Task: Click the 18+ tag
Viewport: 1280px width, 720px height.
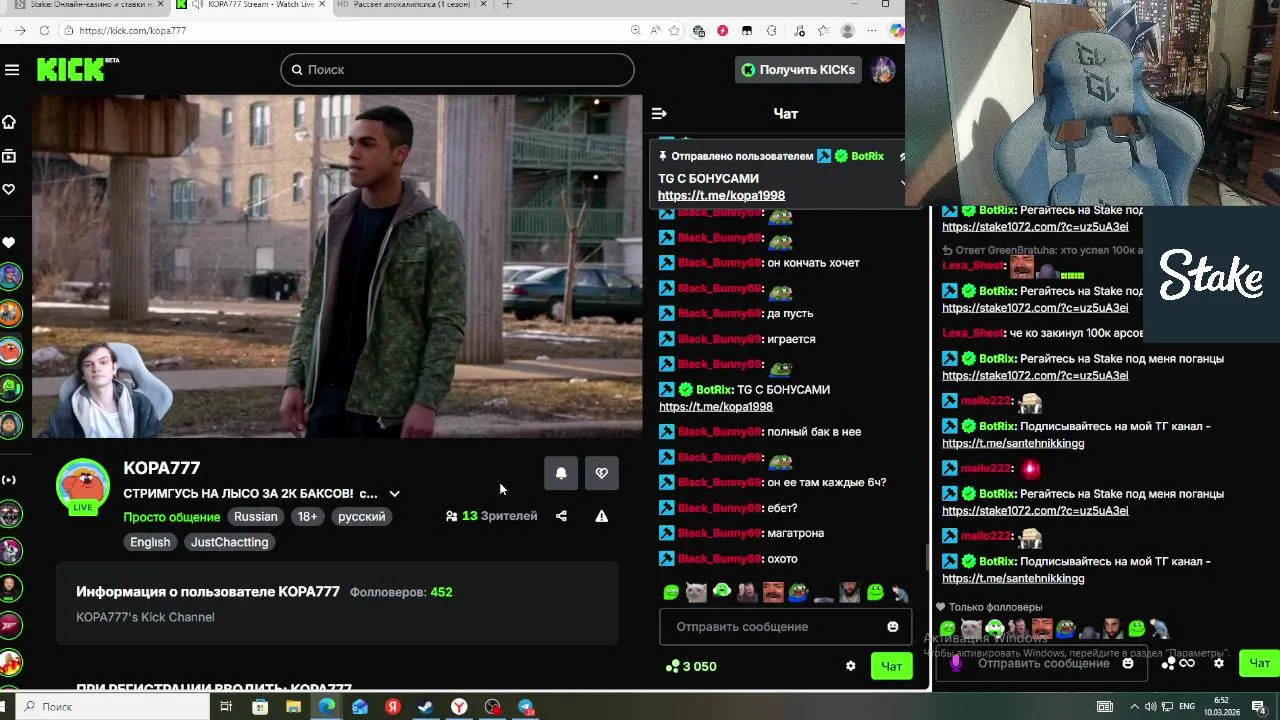Action: [307, 517]
